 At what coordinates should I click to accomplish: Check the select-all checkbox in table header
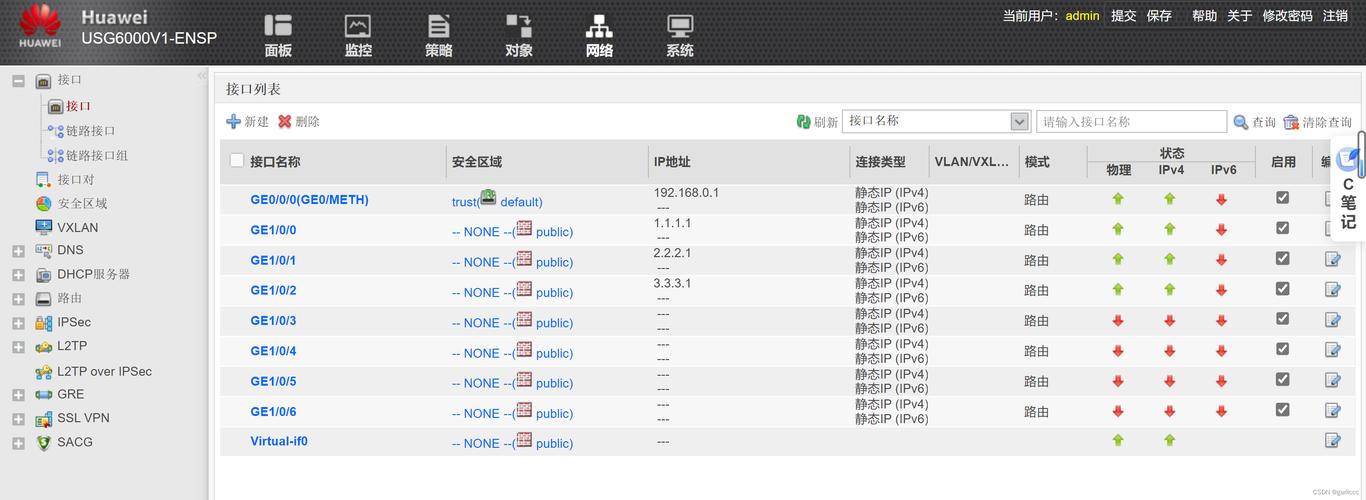[237, 160]
